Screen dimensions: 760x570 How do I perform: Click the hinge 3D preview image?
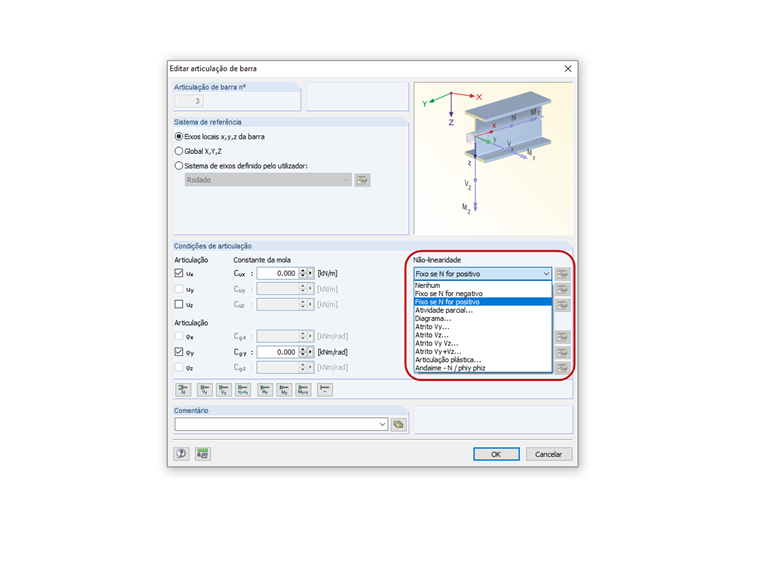493,158
